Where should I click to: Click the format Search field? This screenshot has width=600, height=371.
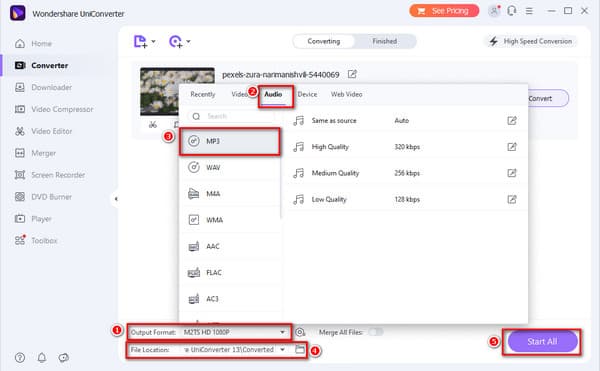click(x=231, y=116)
